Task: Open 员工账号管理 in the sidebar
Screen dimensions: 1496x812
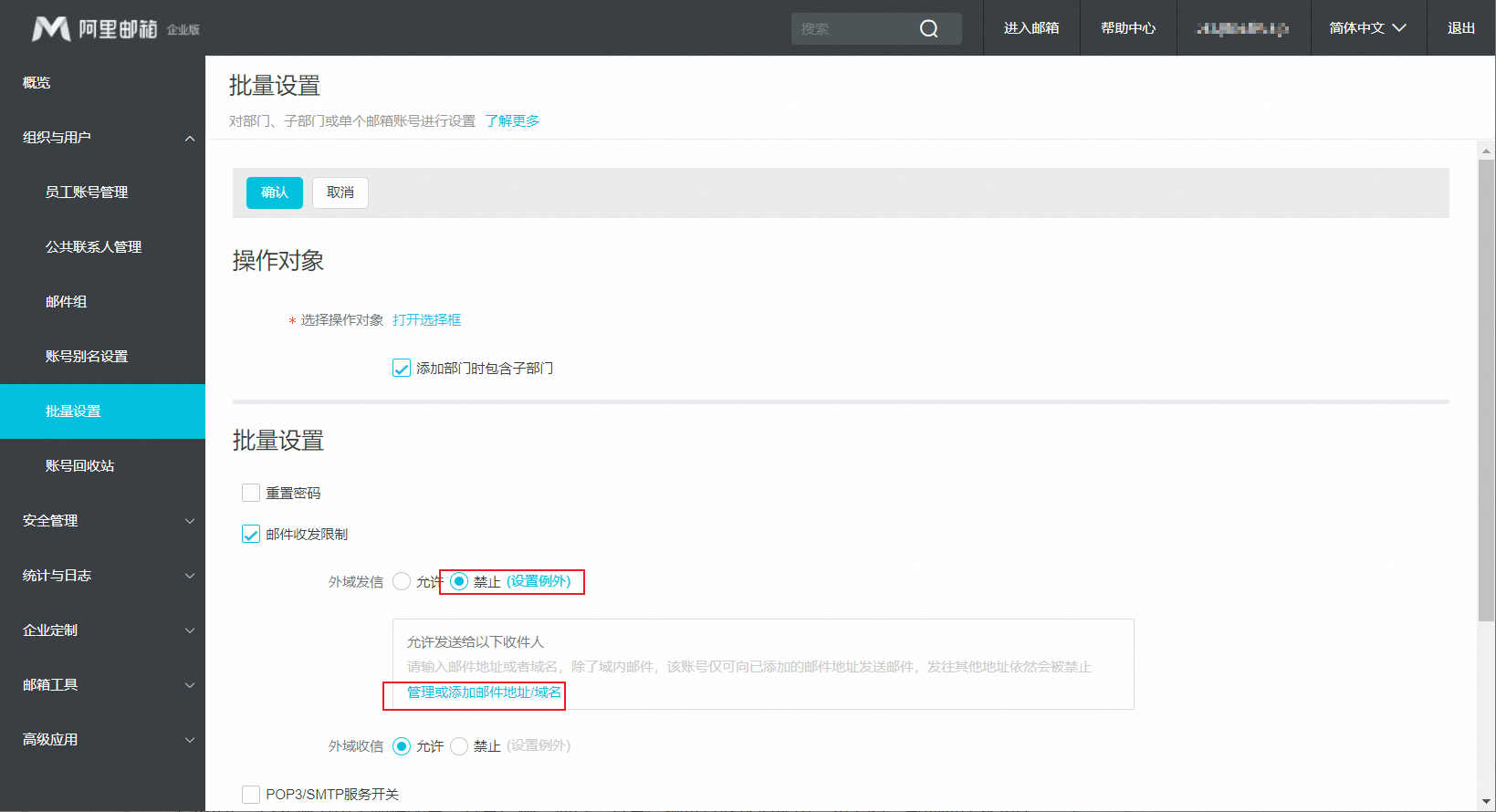Action: pyautogui.click(x=102, y=193)
